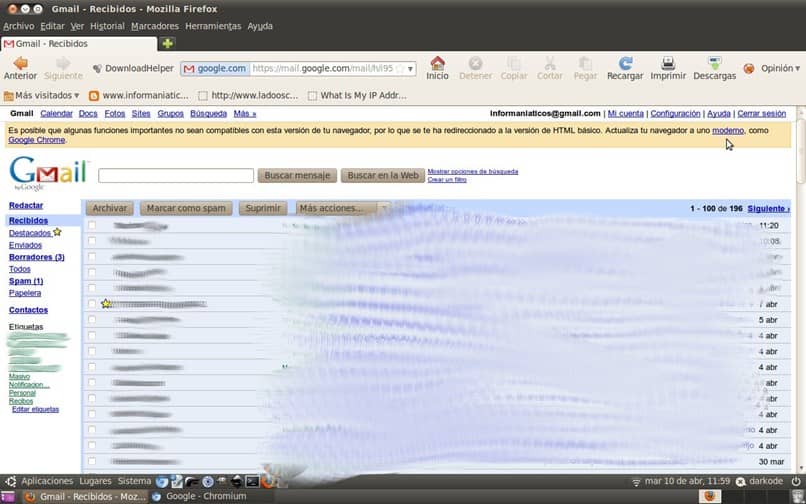Open the Marcadores menu

pos(155,26)
